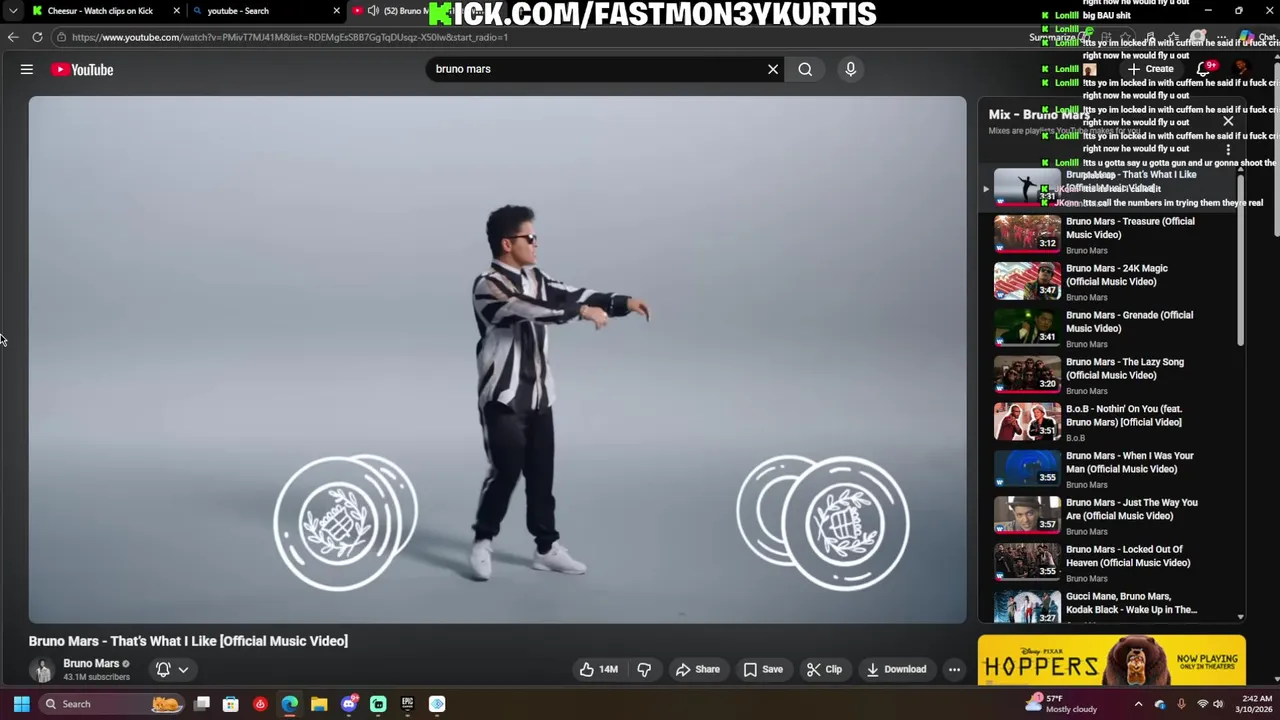
Task: Open Microsoft Edge taskbar icon
Action: pyautogui.click(x=290, y=704)
